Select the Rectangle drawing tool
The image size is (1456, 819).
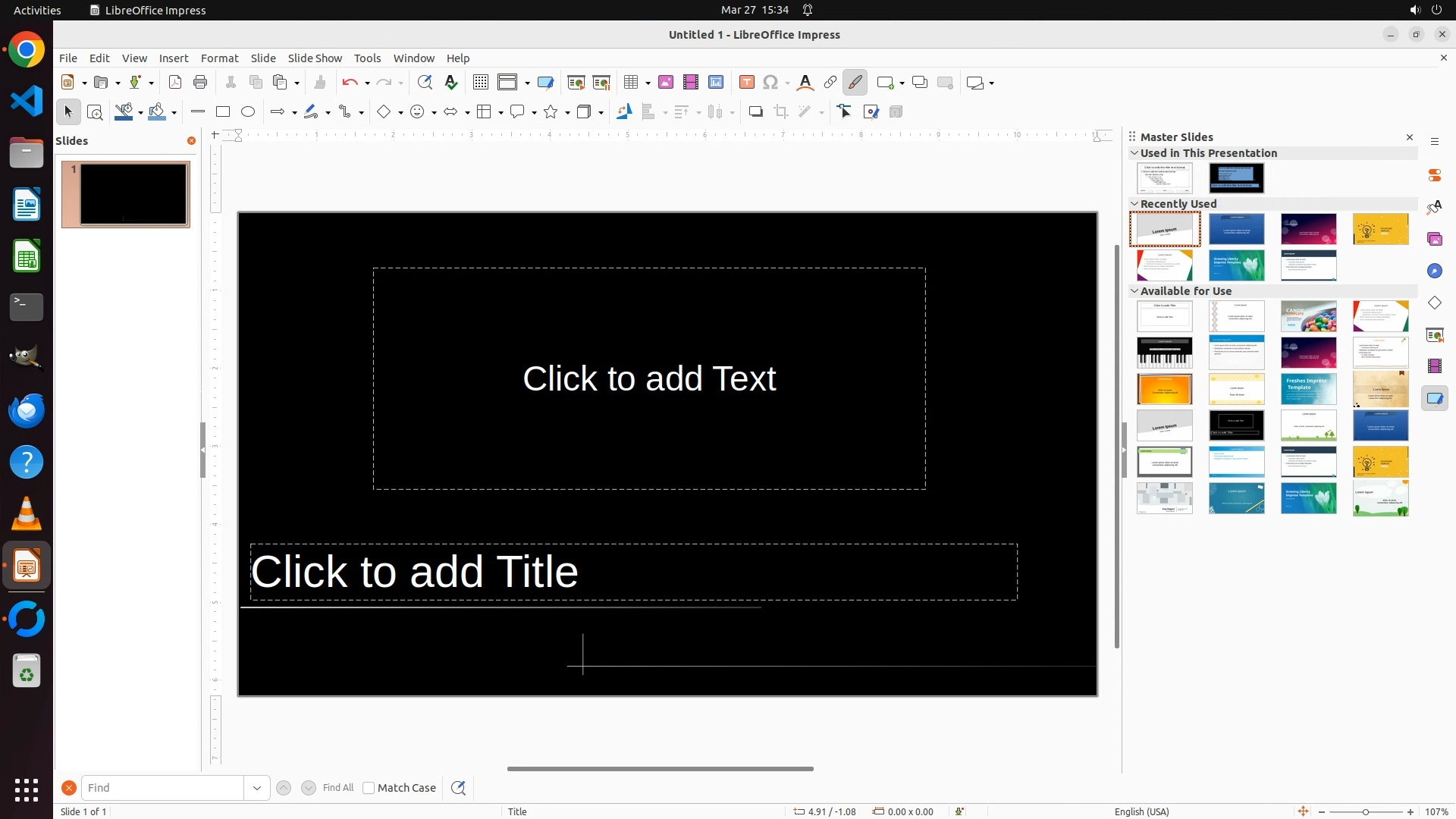[x=223, y=112]
